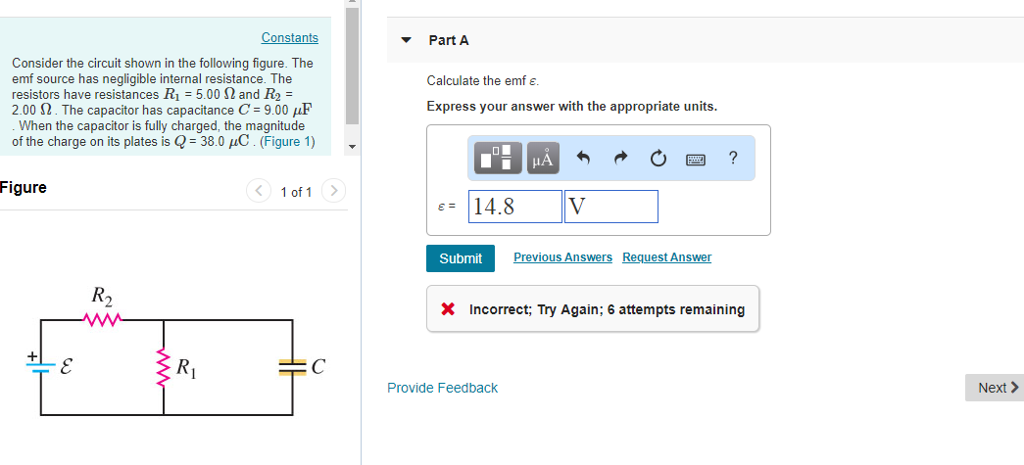Click the redo arrow in answer toolbar
The width and height of the screenshot is (1024, 465).
[x=622, y=158]
